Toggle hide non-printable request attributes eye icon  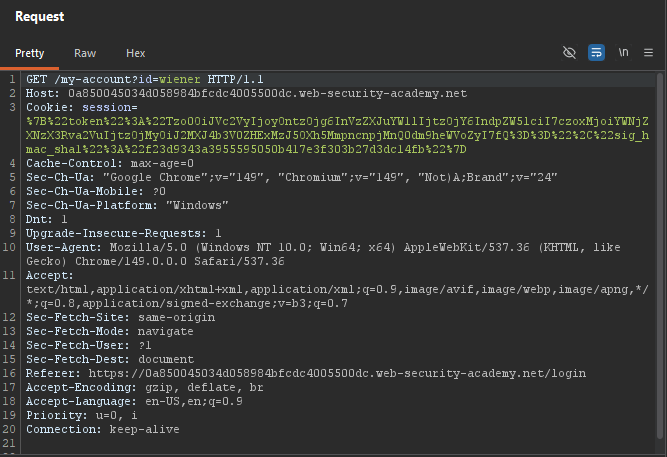569,53
